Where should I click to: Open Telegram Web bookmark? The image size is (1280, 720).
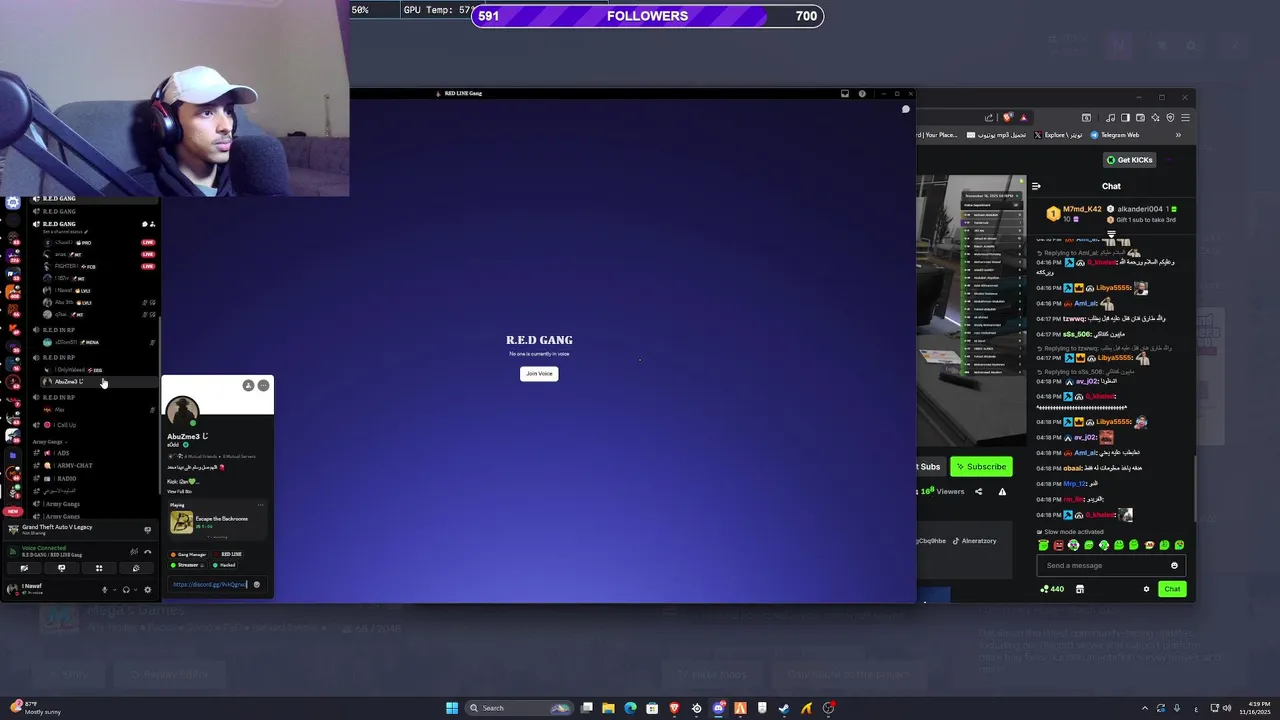1114,135
